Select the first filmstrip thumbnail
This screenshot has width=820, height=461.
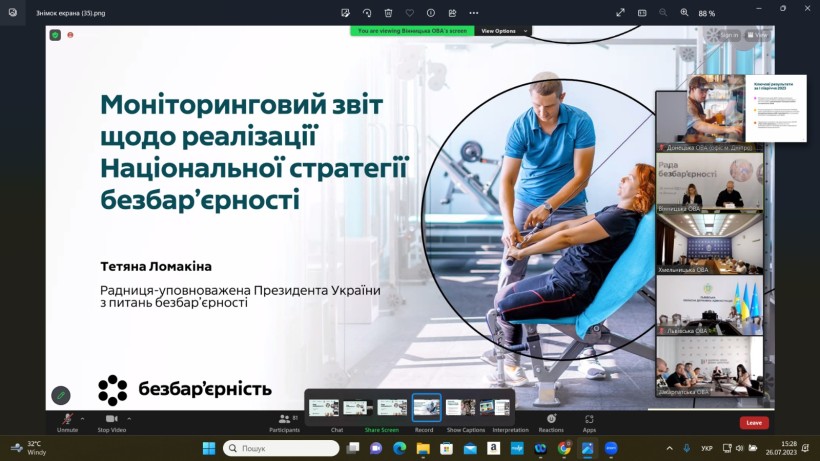tap(324, 407)
